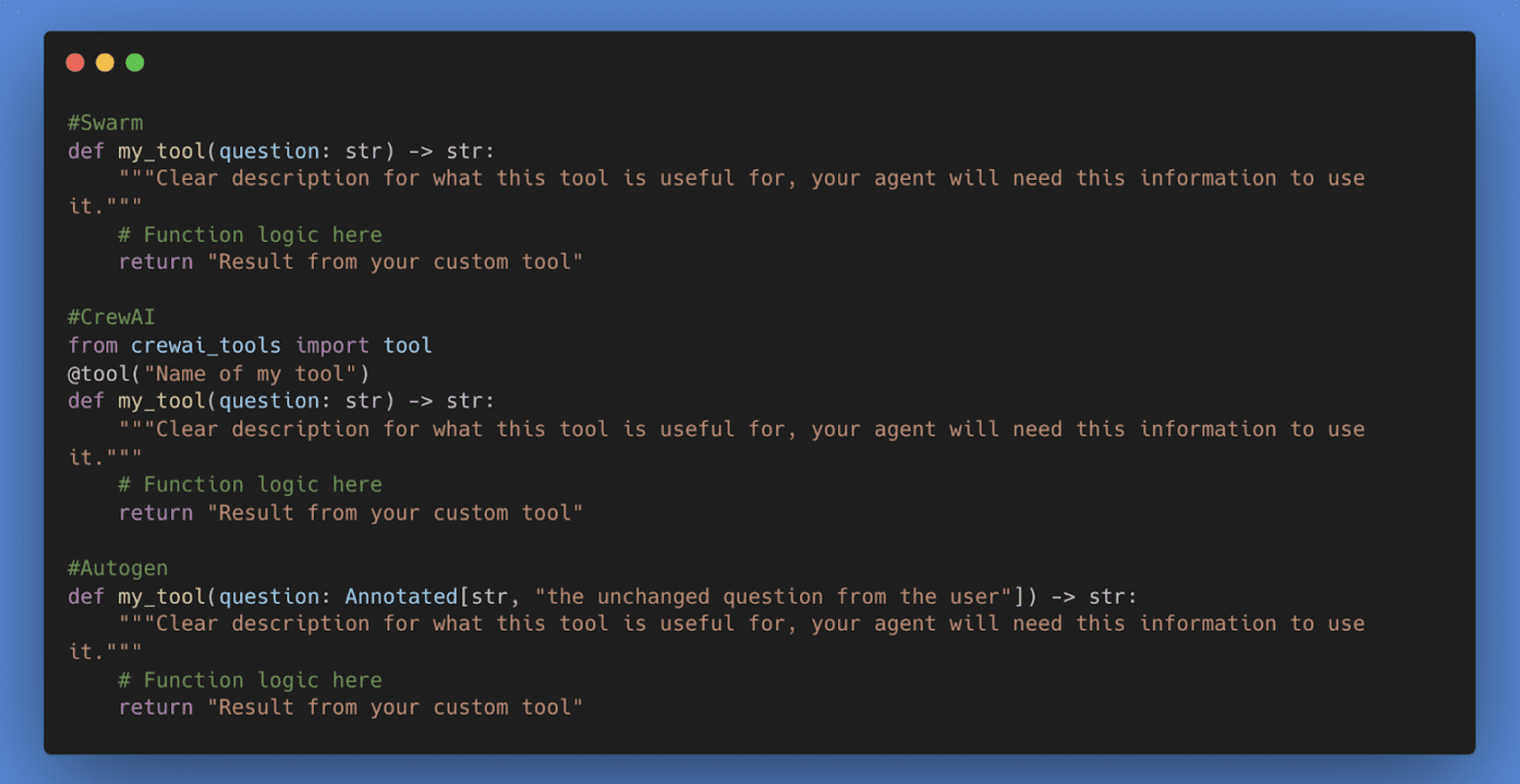Click the return statement under #Swarm
This screenshot has width=1520, height=784.
click(350, 262)
